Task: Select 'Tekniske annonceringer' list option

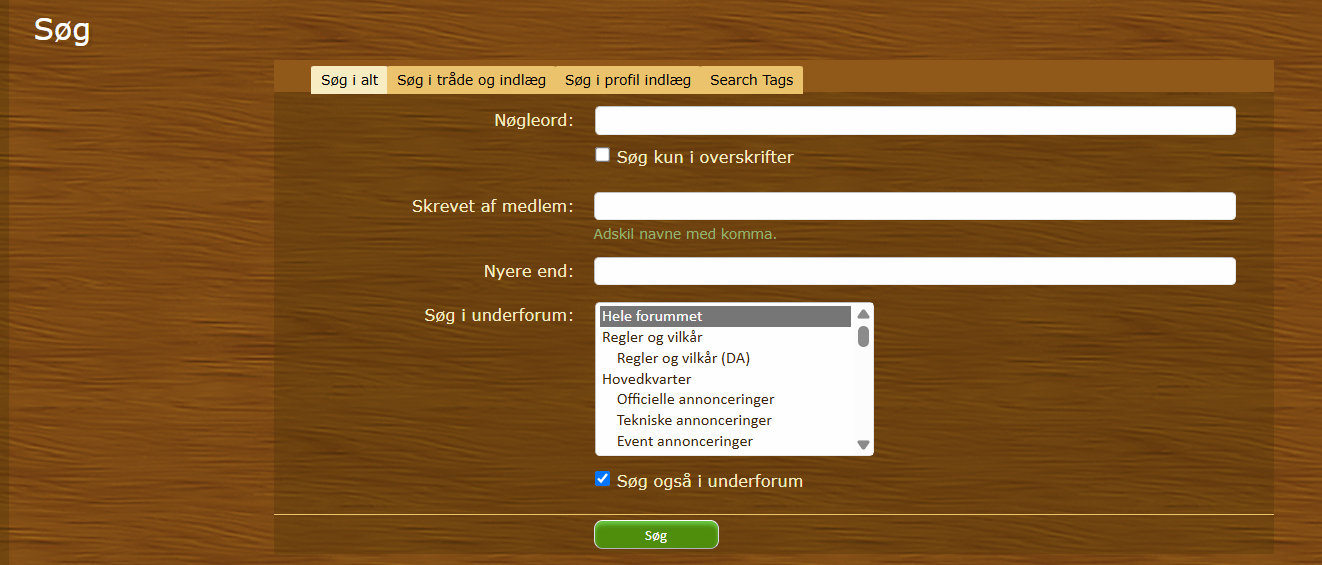Action: point(725,420)
